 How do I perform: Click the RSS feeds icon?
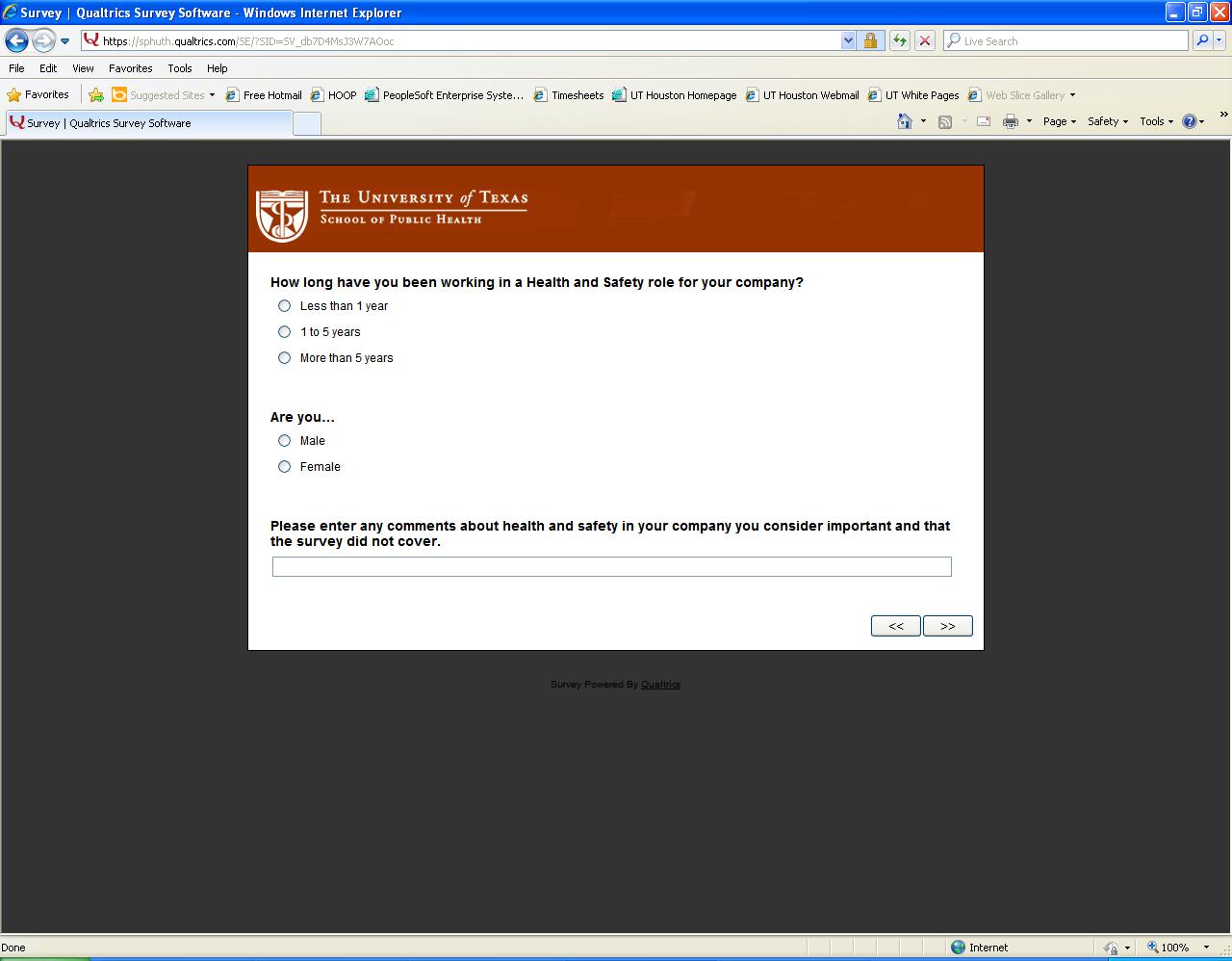click(x=945, y=121)
